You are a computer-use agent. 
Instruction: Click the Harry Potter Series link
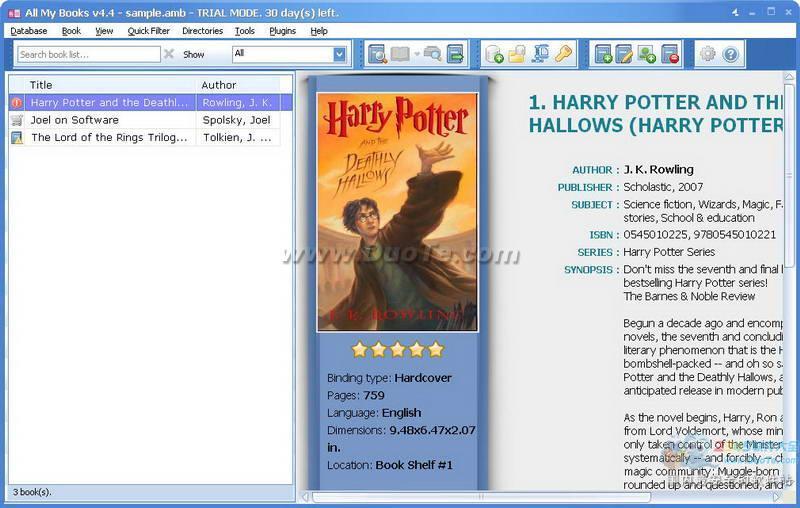pos(669,252)
